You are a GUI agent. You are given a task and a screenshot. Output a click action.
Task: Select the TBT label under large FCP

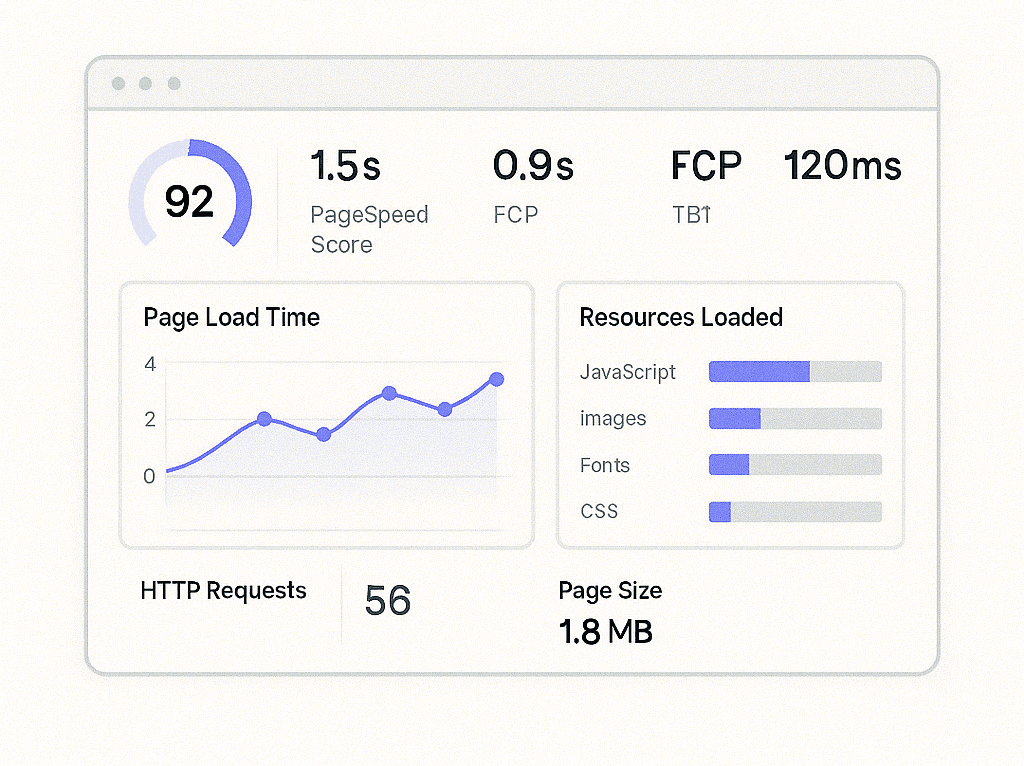[691, 215]
